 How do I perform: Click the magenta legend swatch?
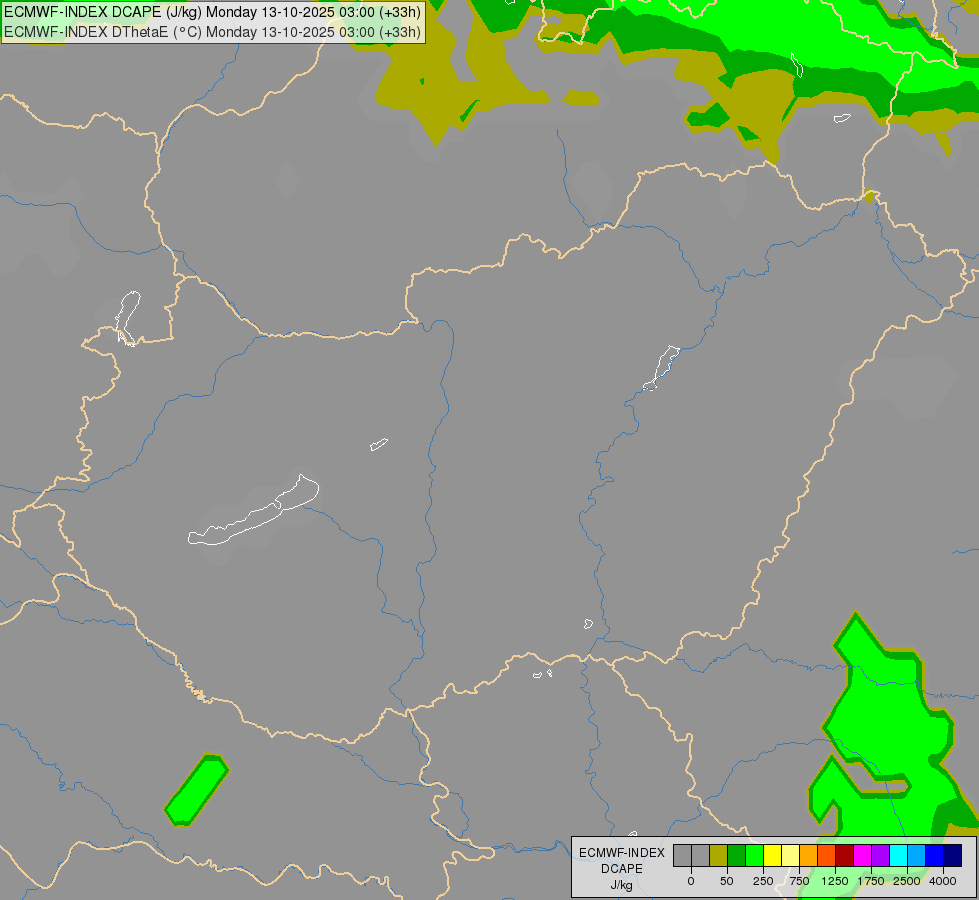(x=863, y=855)
